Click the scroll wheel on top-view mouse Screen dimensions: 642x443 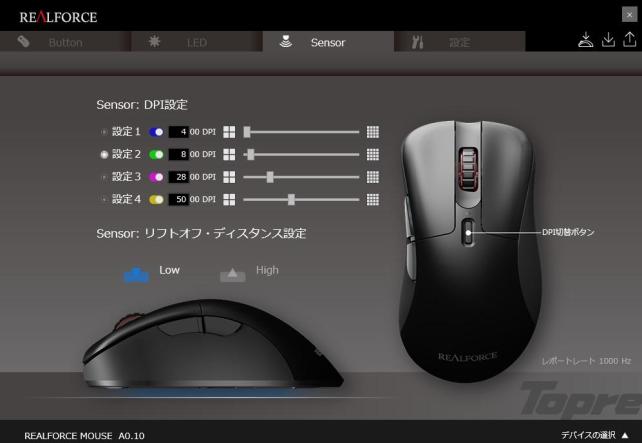coord(468,169)
